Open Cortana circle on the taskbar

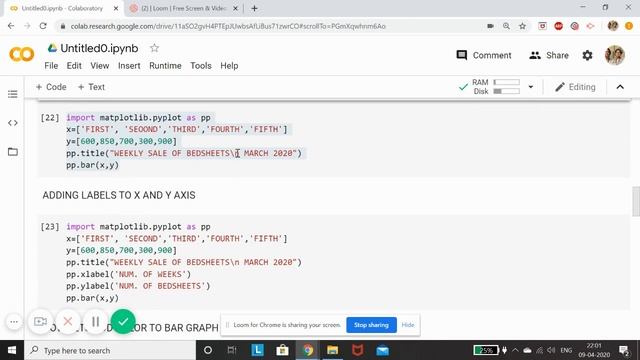[x=208, y=350]
